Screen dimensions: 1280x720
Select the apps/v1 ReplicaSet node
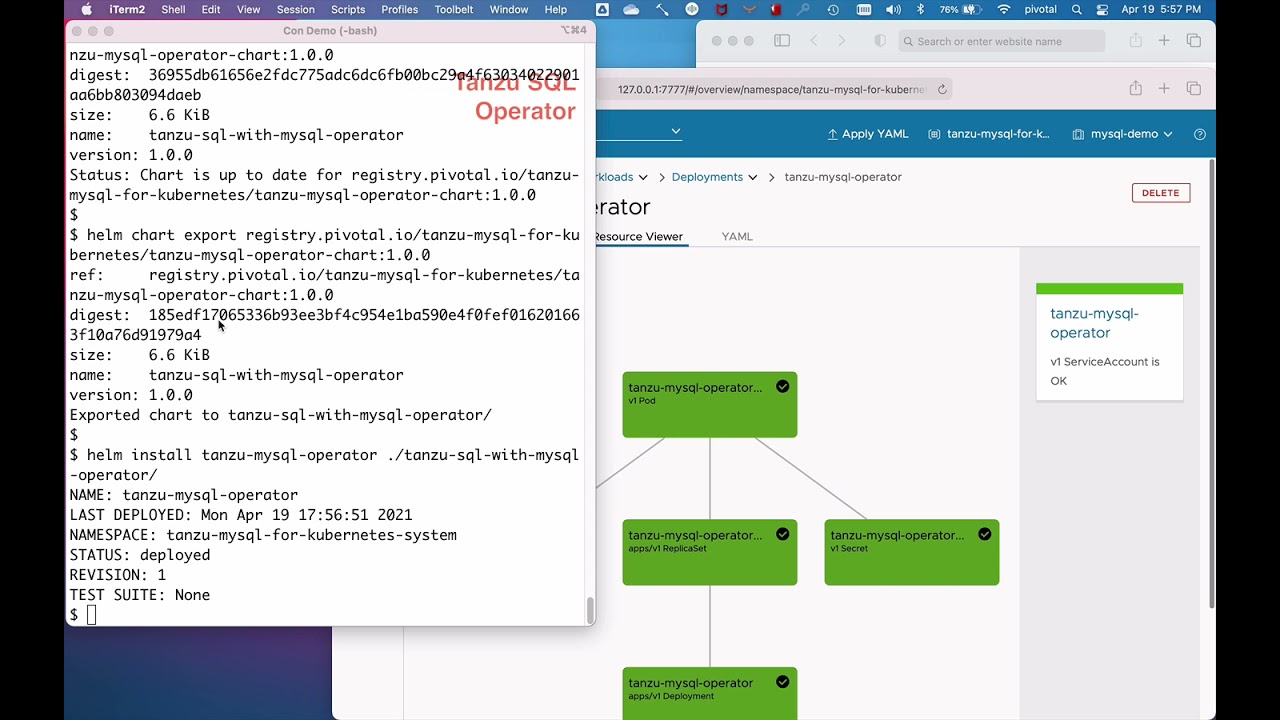click(x=710, y=552)
